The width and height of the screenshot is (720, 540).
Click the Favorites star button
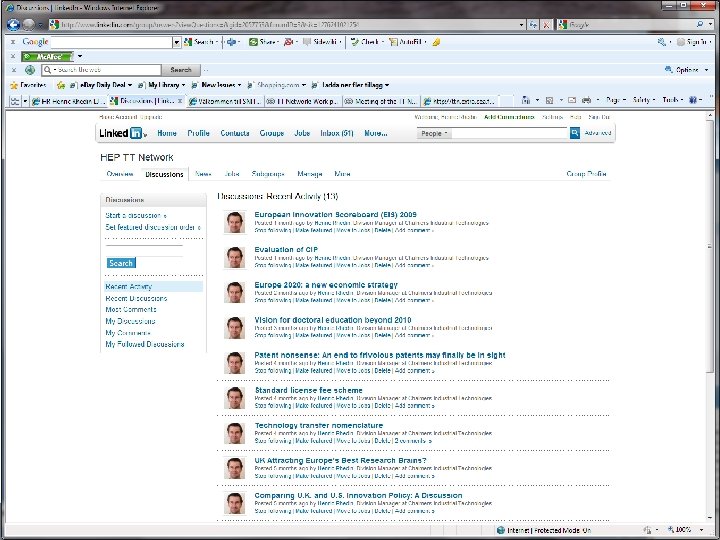click(28, 85)
